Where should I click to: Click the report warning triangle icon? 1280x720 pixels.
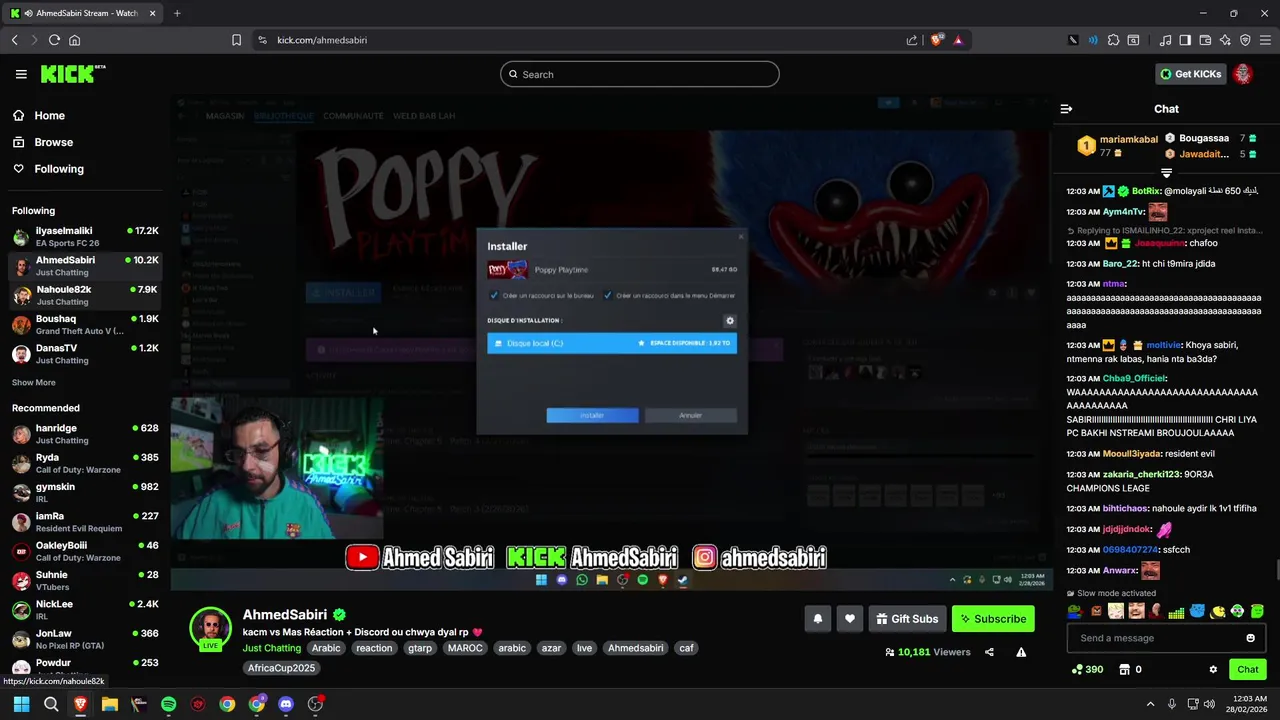(1021, 652)
